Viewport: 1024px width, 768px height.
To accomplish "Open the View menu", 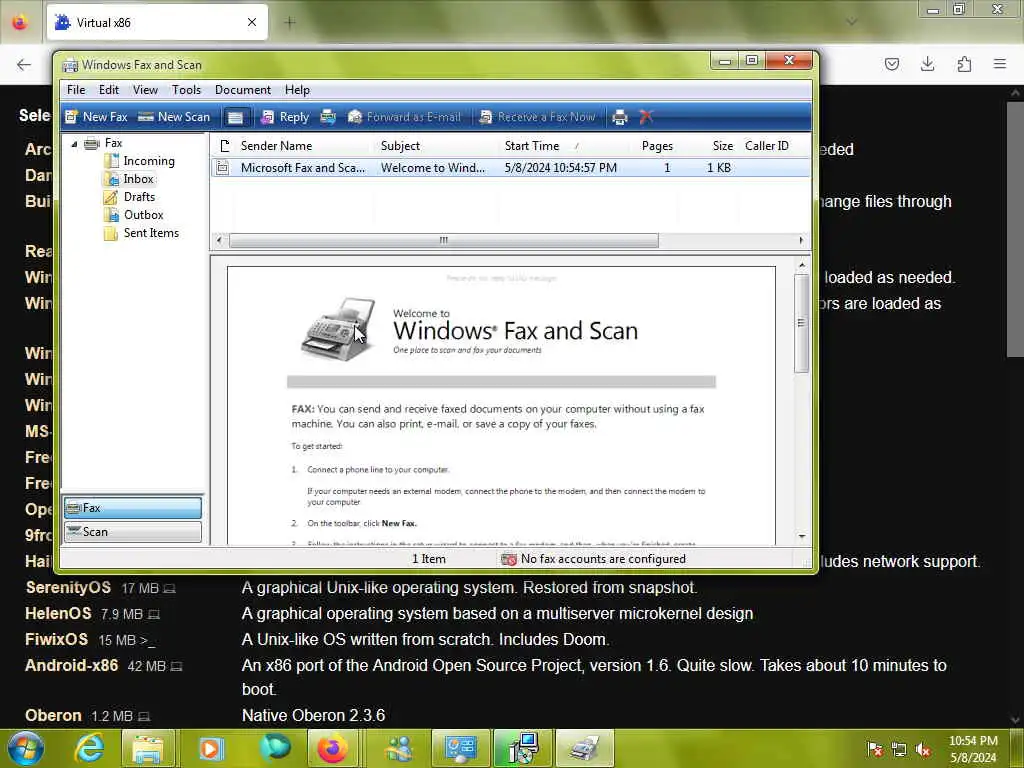I will (x=145, y=90).
